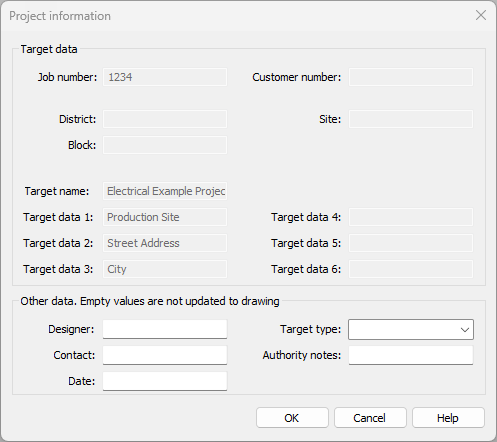Expand the Target type dropdown arrow
The width and height of the screenshot is (497, 442).
[x=465, y=330]
